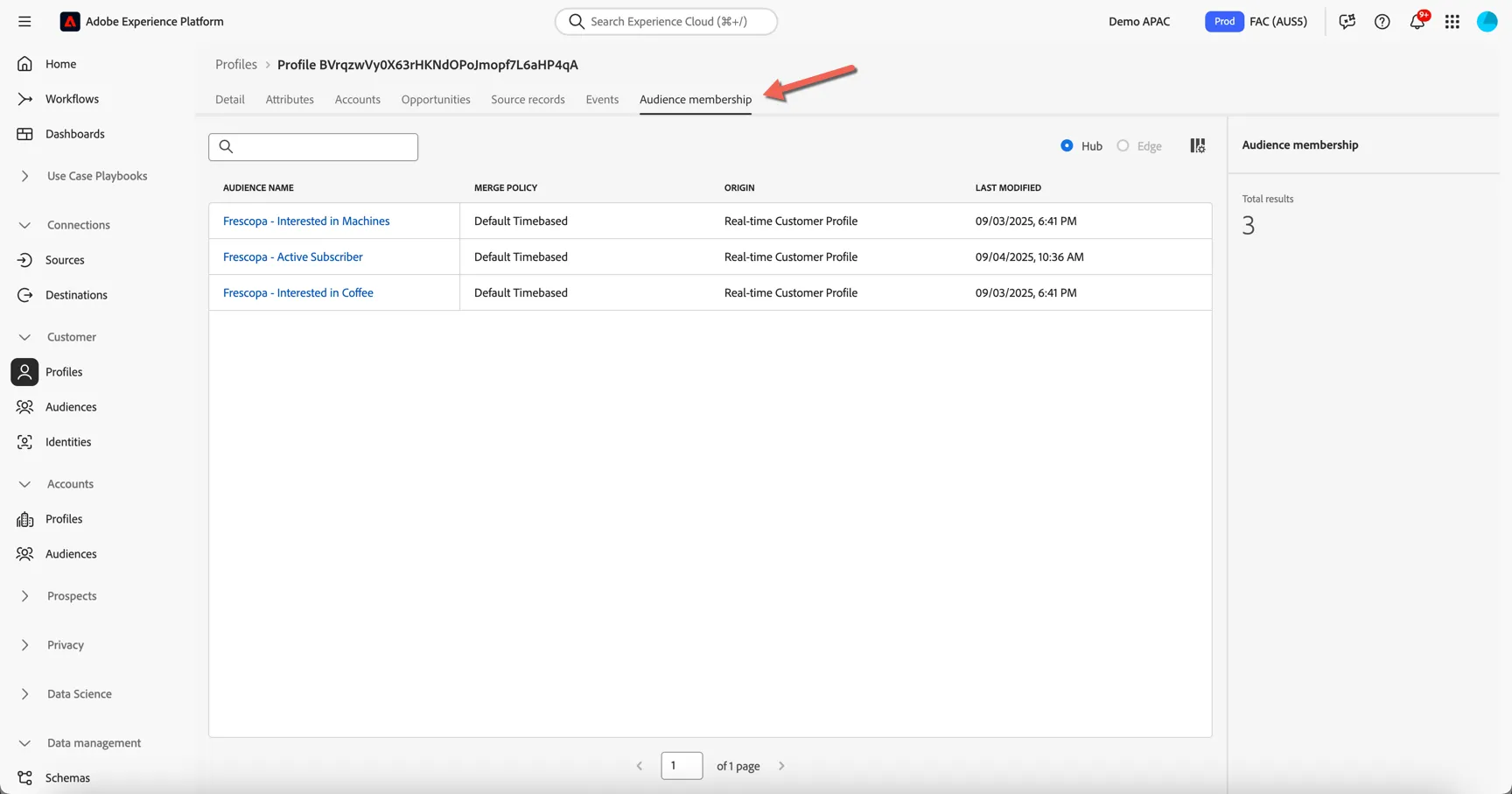Open the feedback chat icon
Screen dimensions: 1512x794
1347,21
